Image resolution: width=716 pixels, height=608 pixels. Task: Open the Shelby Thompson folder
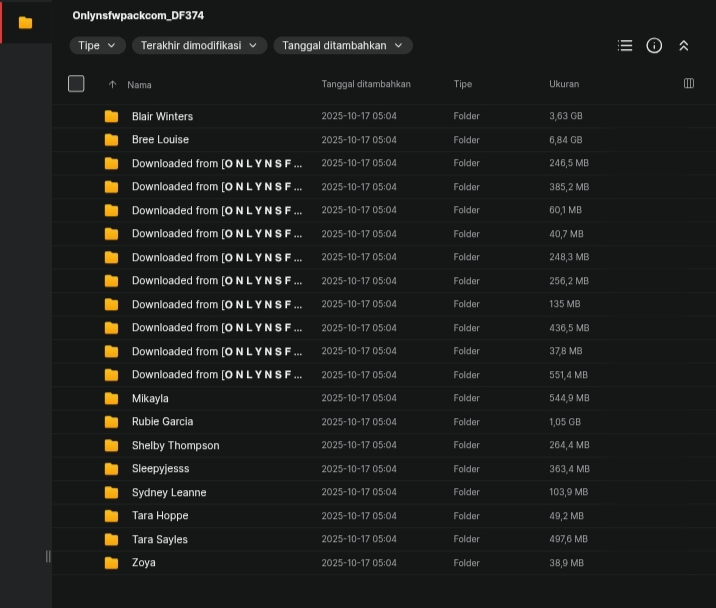click(175, 445)
